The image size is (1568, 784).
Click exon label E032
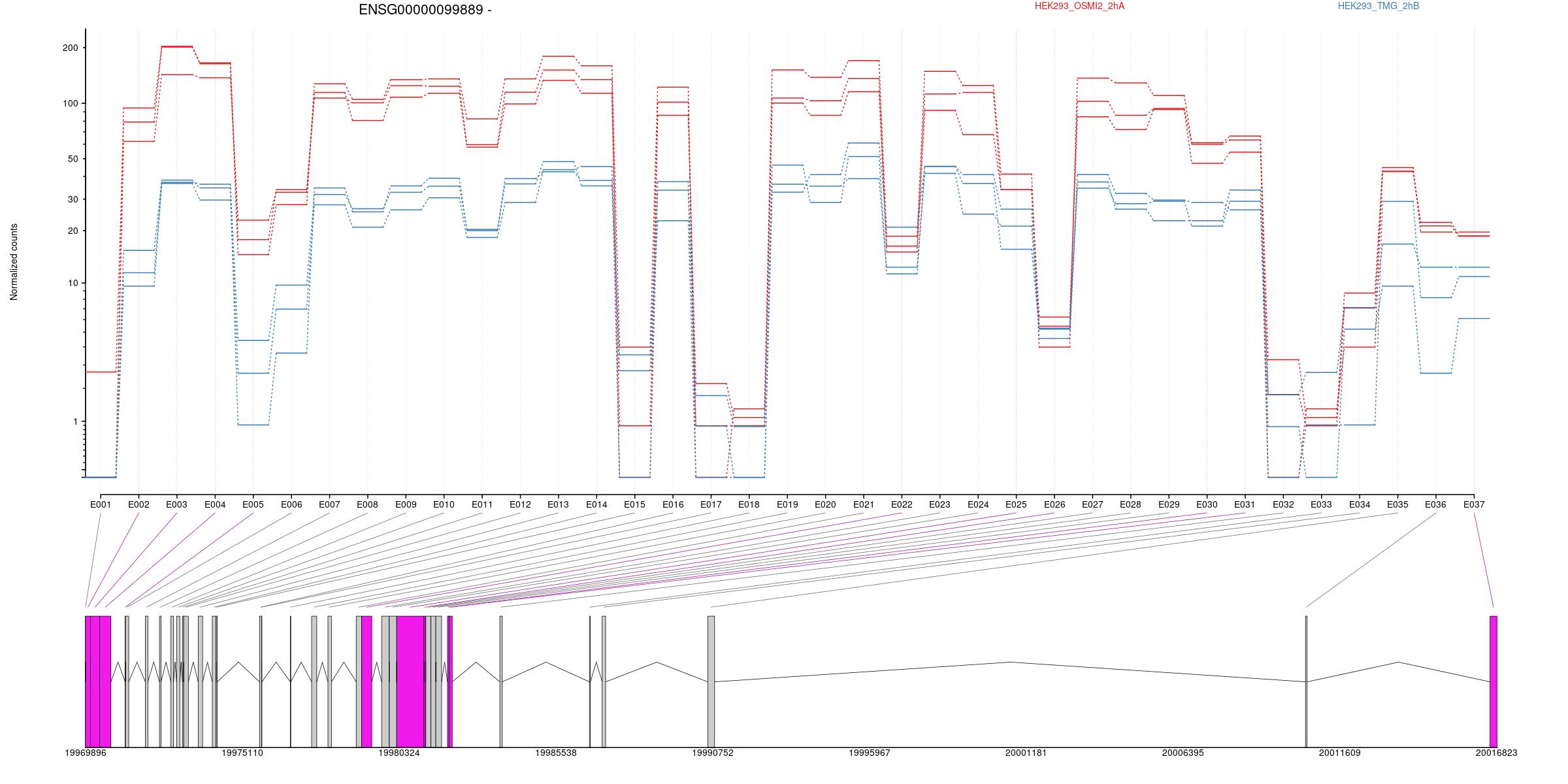[1283, 504]
